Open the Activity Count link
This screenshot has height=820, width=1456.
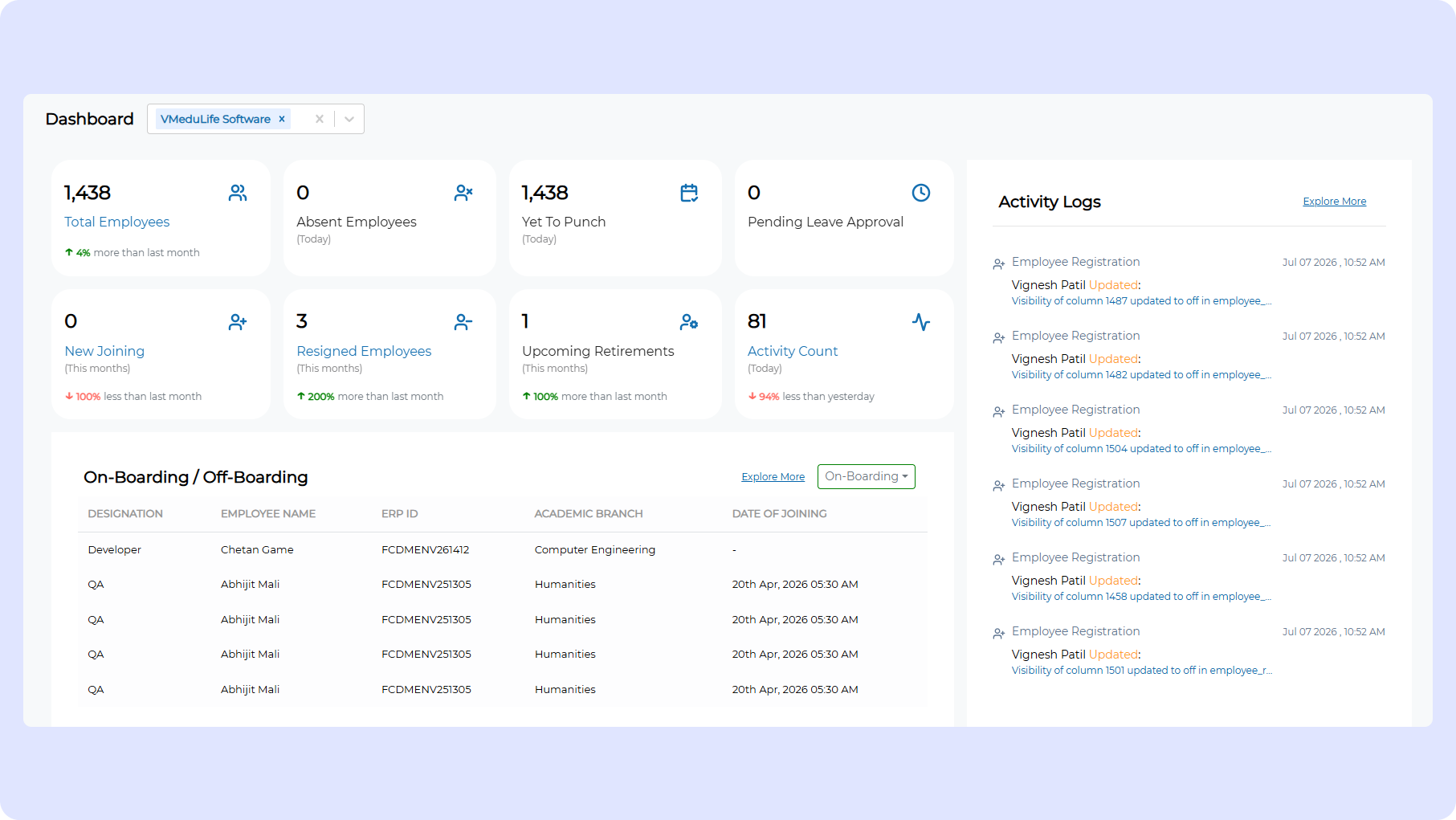793,351
